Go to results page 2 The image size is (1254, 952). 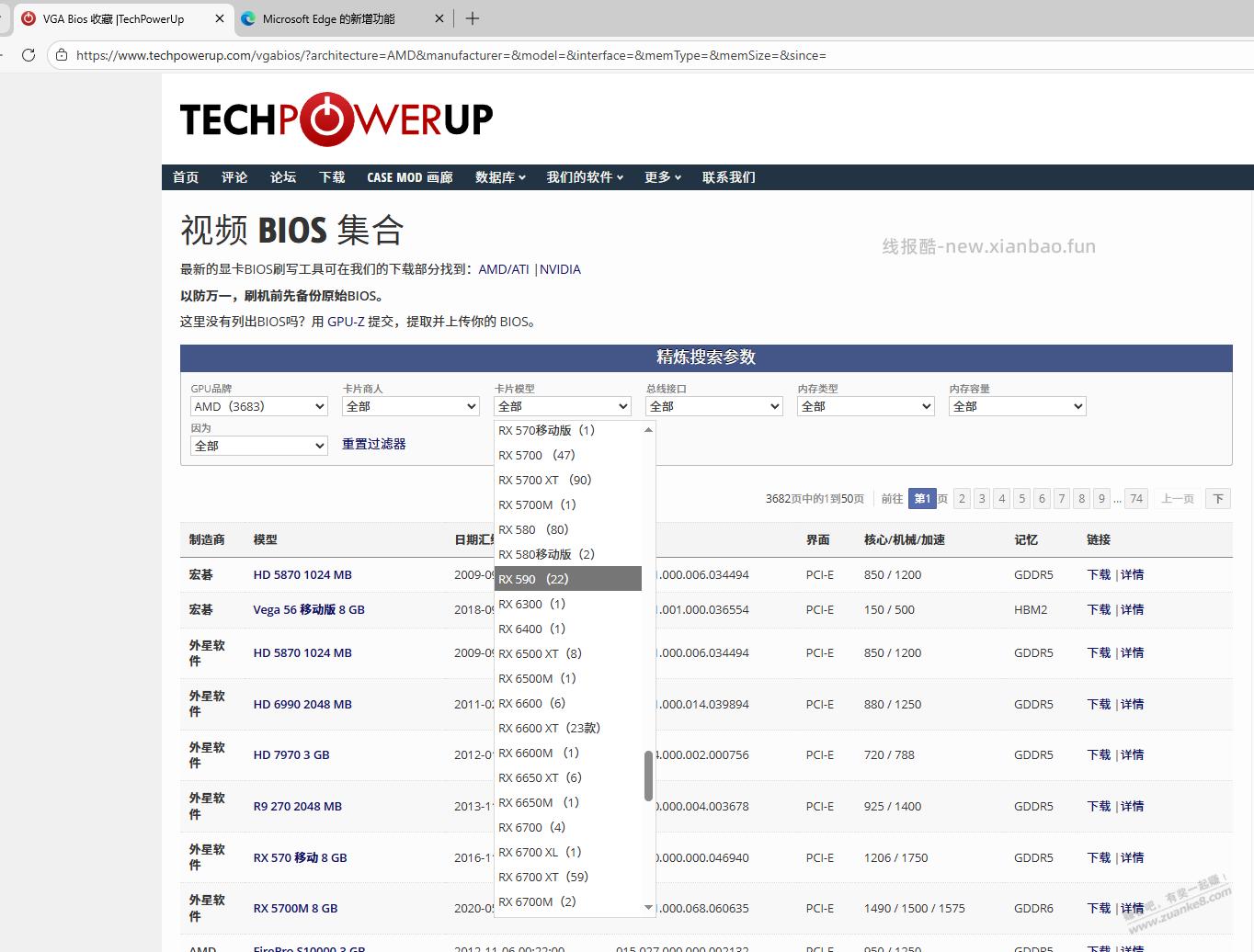(962, 498)
